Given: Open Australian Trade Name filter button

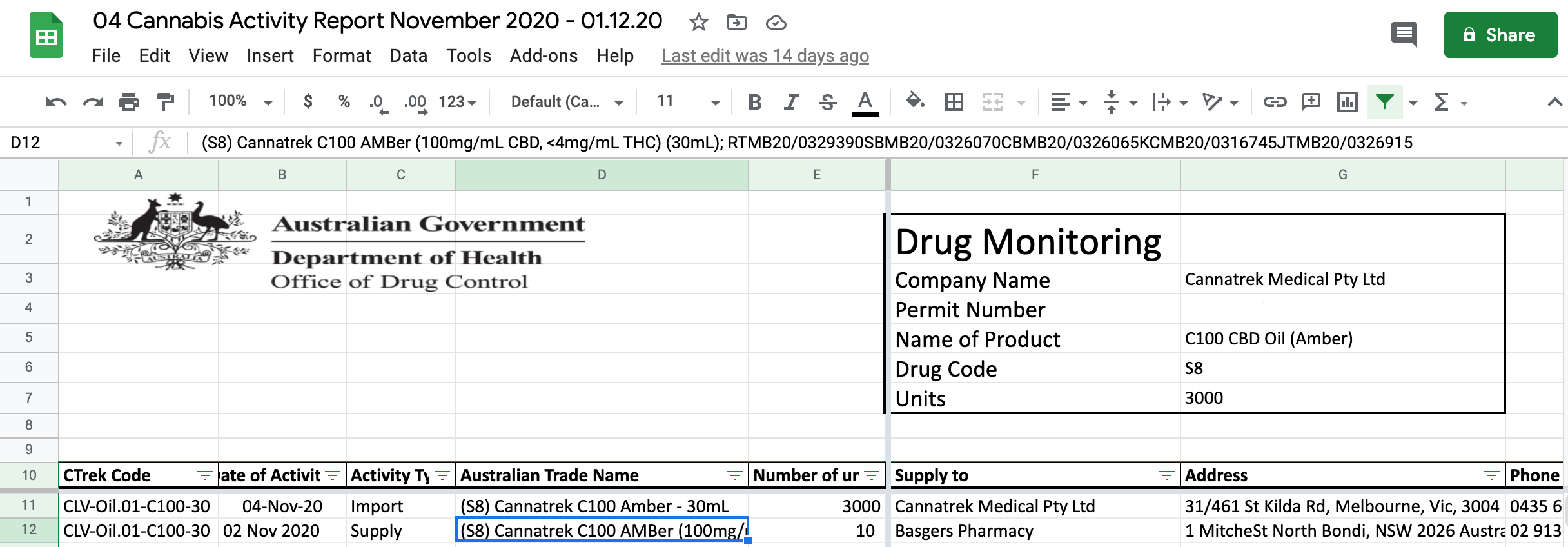Looking at the screenshot, I should pyautogui.click(x=734, y=475).
